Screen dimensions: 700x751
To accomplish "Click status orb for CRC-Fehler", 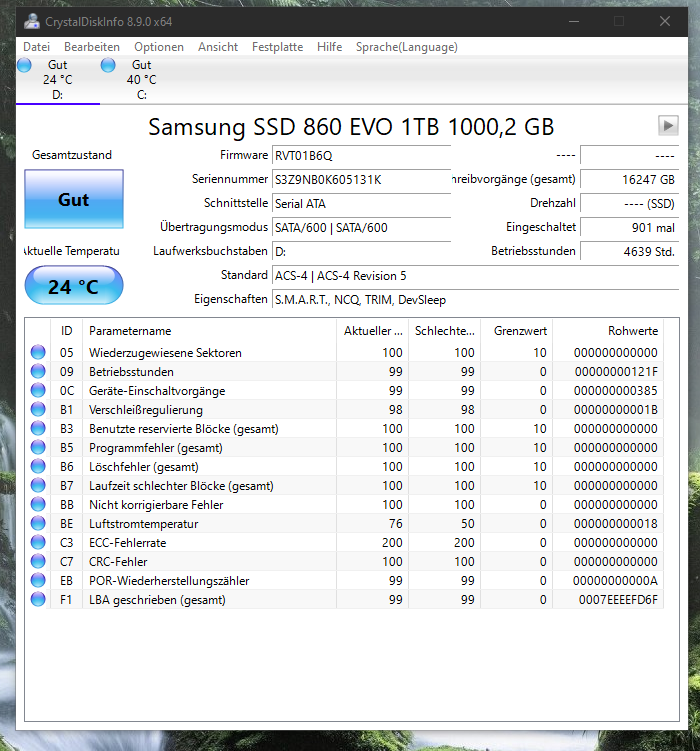I will 38,561.
